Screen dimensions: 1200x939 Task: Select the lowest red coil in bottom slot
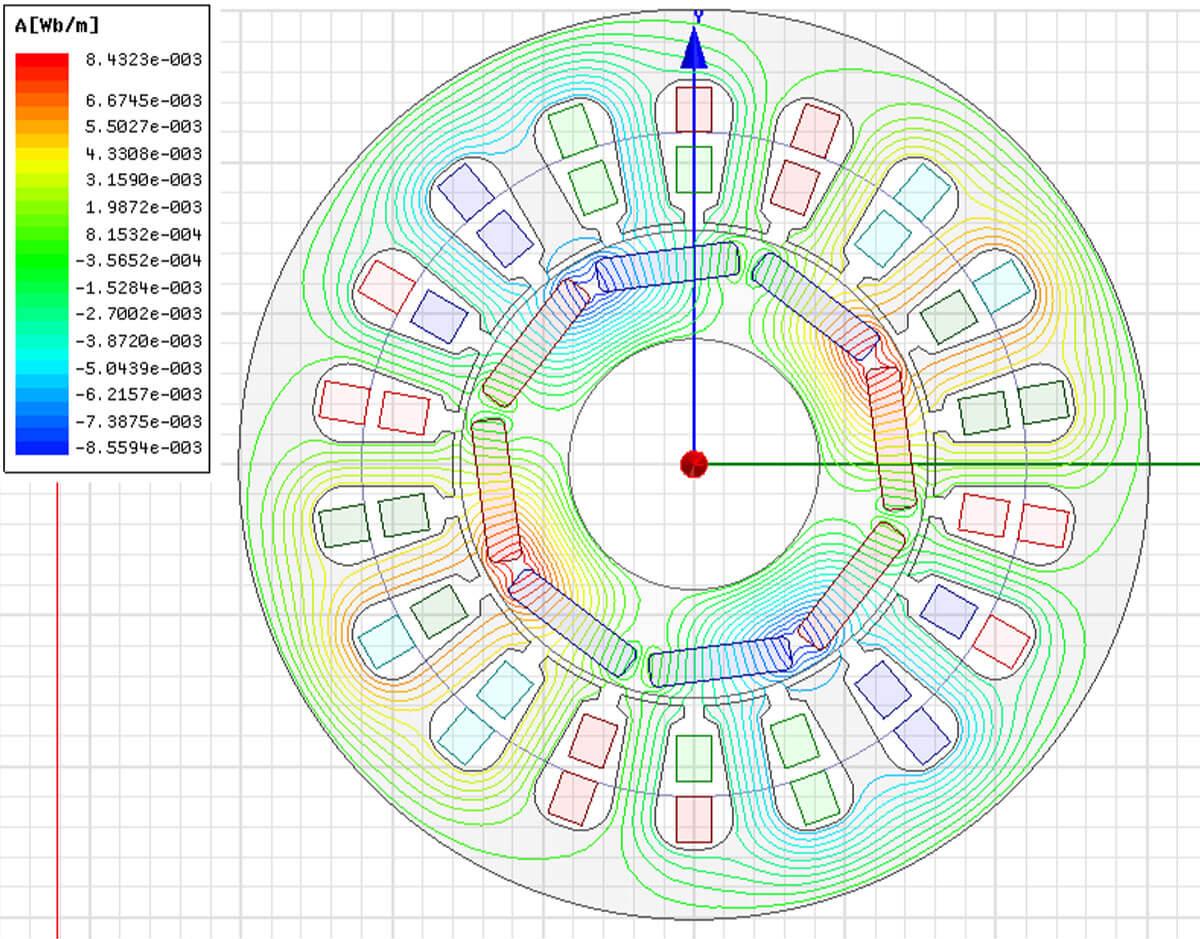pyautogui.click(x=693, y=820)
